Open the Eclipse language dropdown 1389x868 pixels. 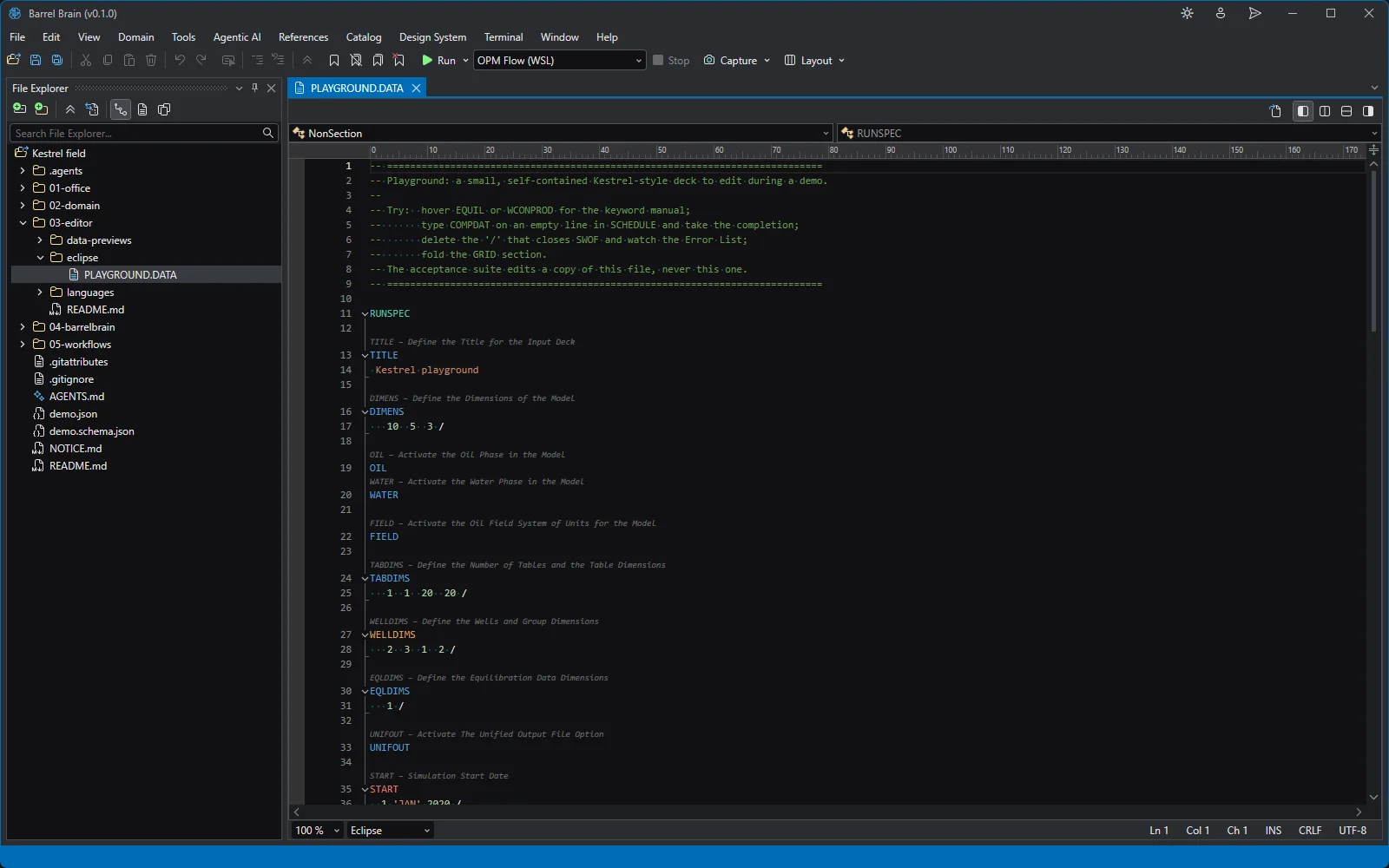click(x=390, y=831)
